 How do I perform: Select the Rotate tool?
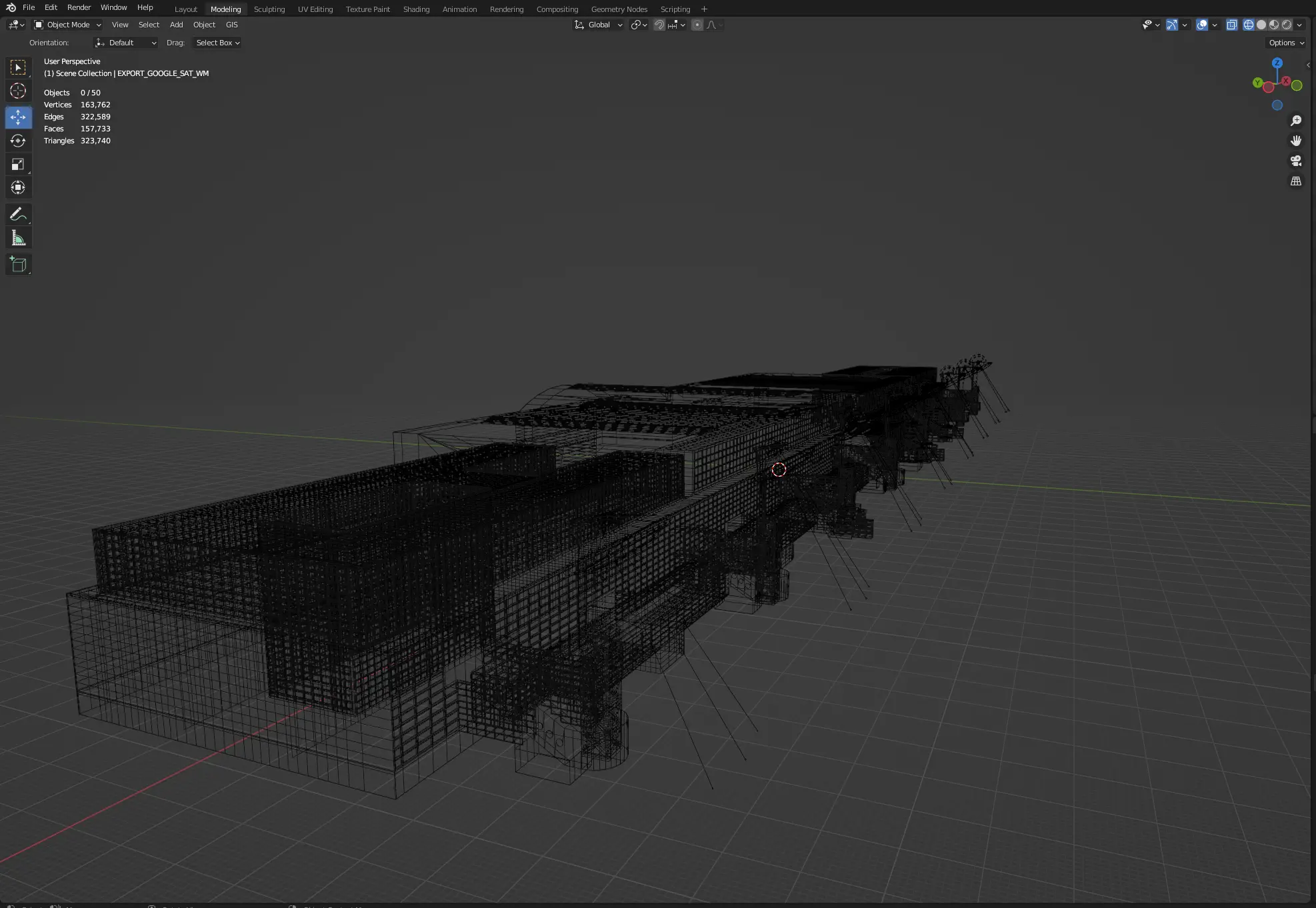(18, 141)
